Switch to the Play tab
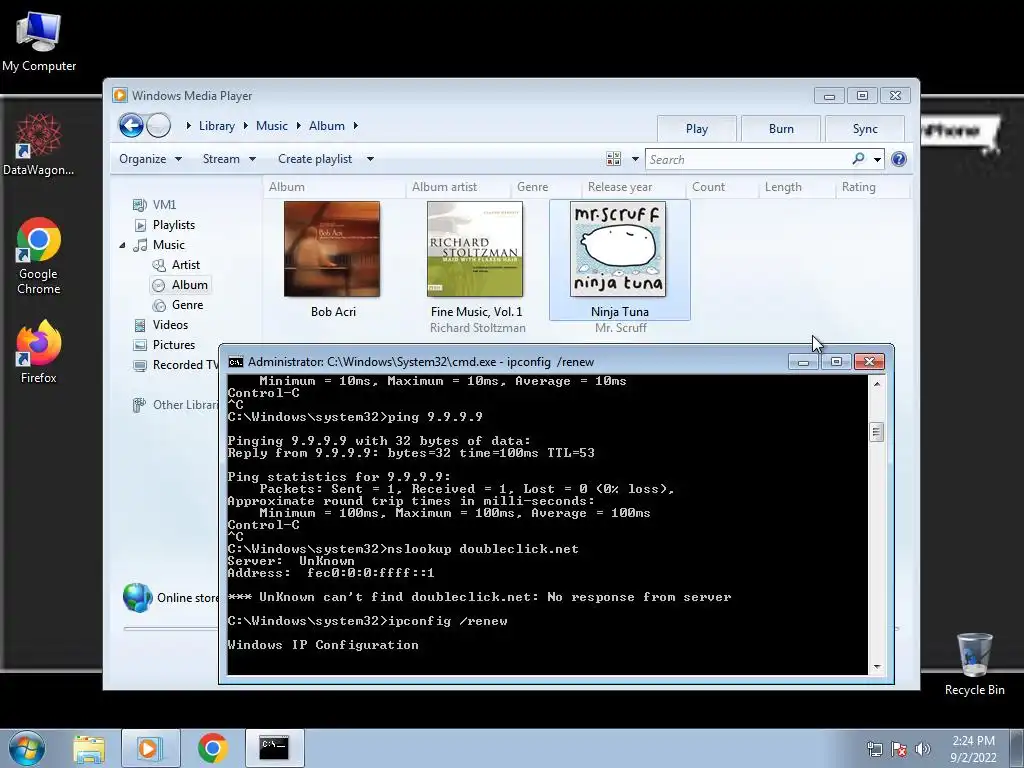The height and width of the screenshot is (768, 1024). pyautogui.click(x=697, y=129)
